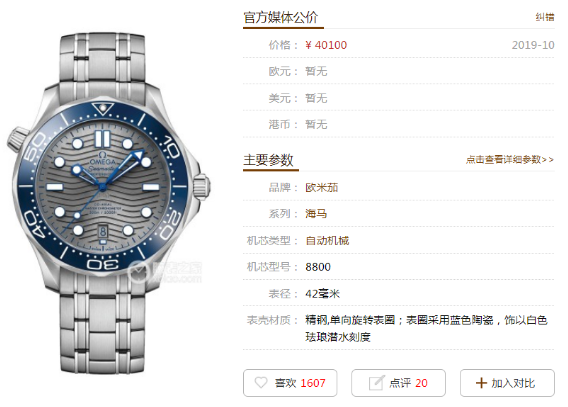Click the 8800 movement model value
The image size is (568, 407).
(x=318, y=267)
